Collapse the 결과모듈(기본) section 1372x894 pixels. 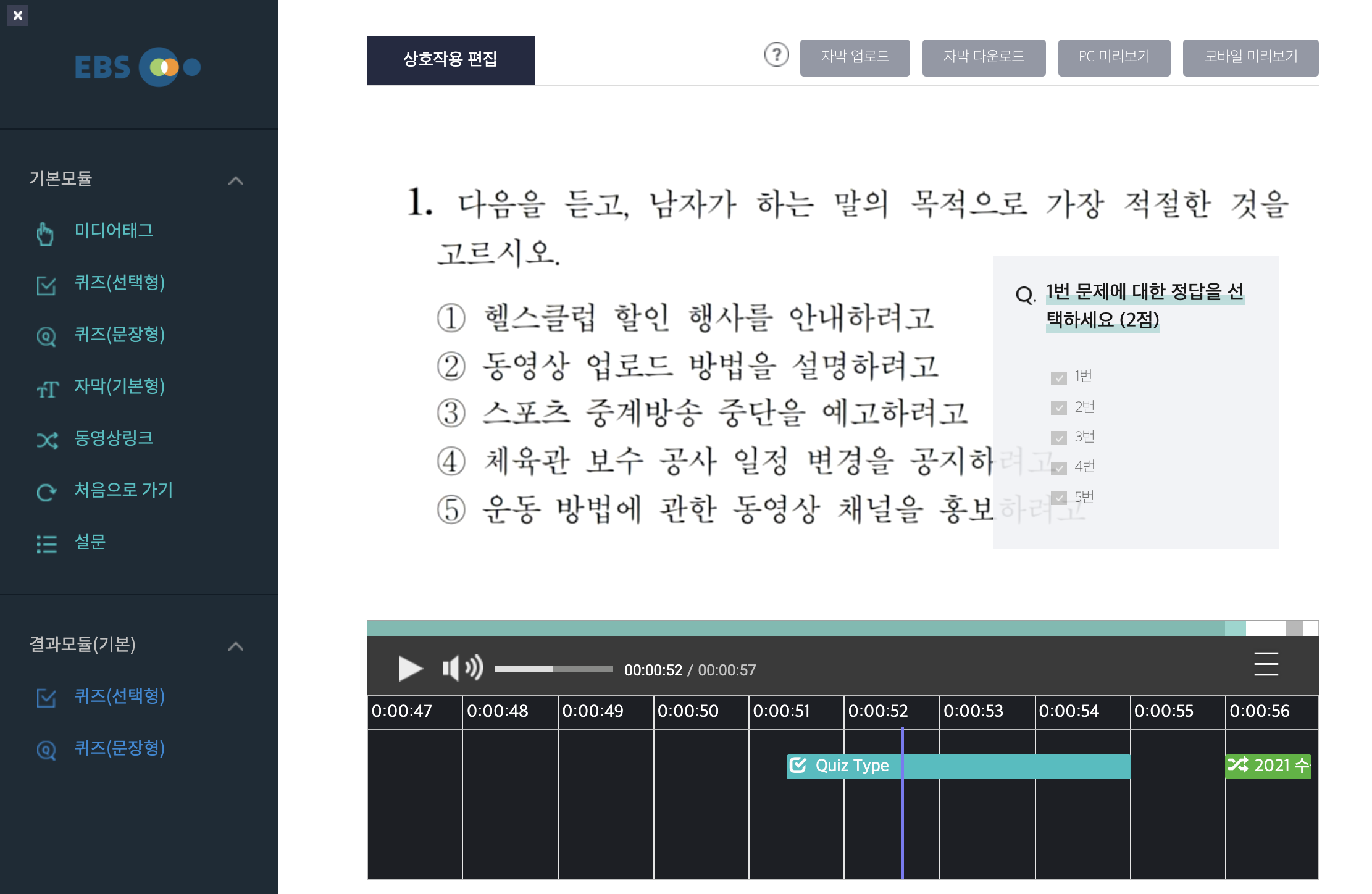235,646
